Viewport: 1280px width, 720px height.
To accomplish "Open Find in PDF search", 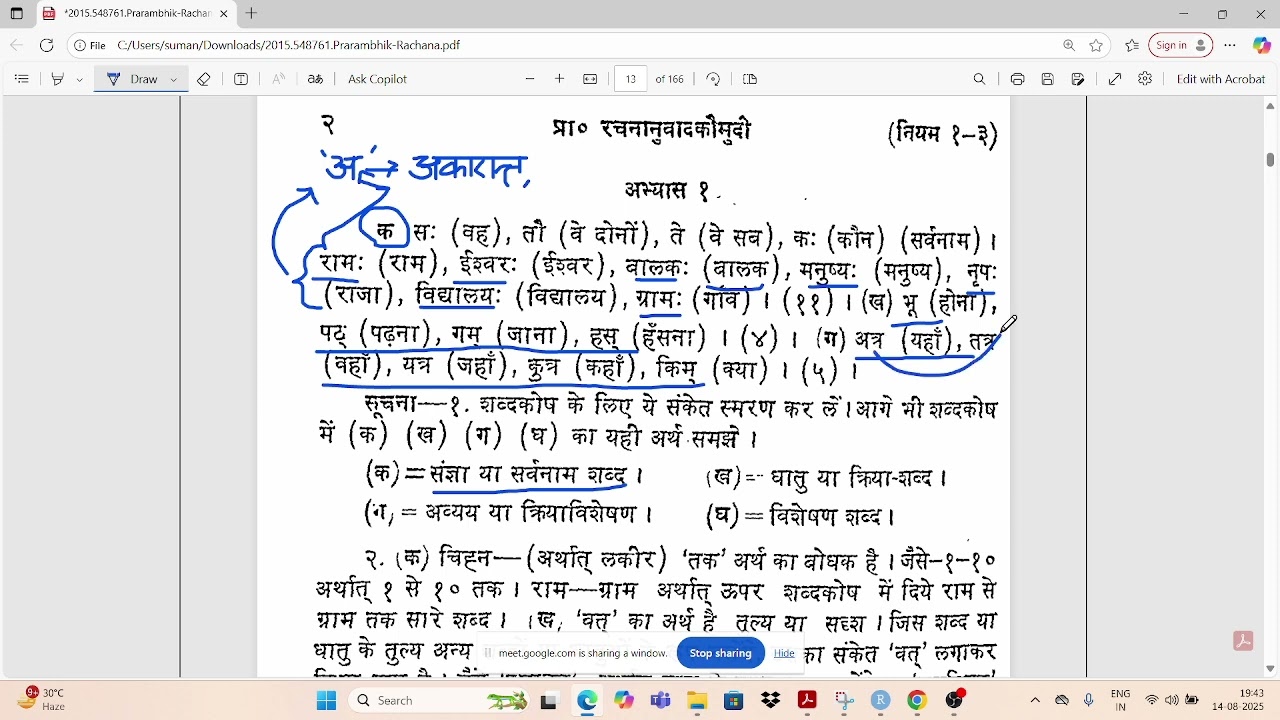I will (x=980, y=79).
